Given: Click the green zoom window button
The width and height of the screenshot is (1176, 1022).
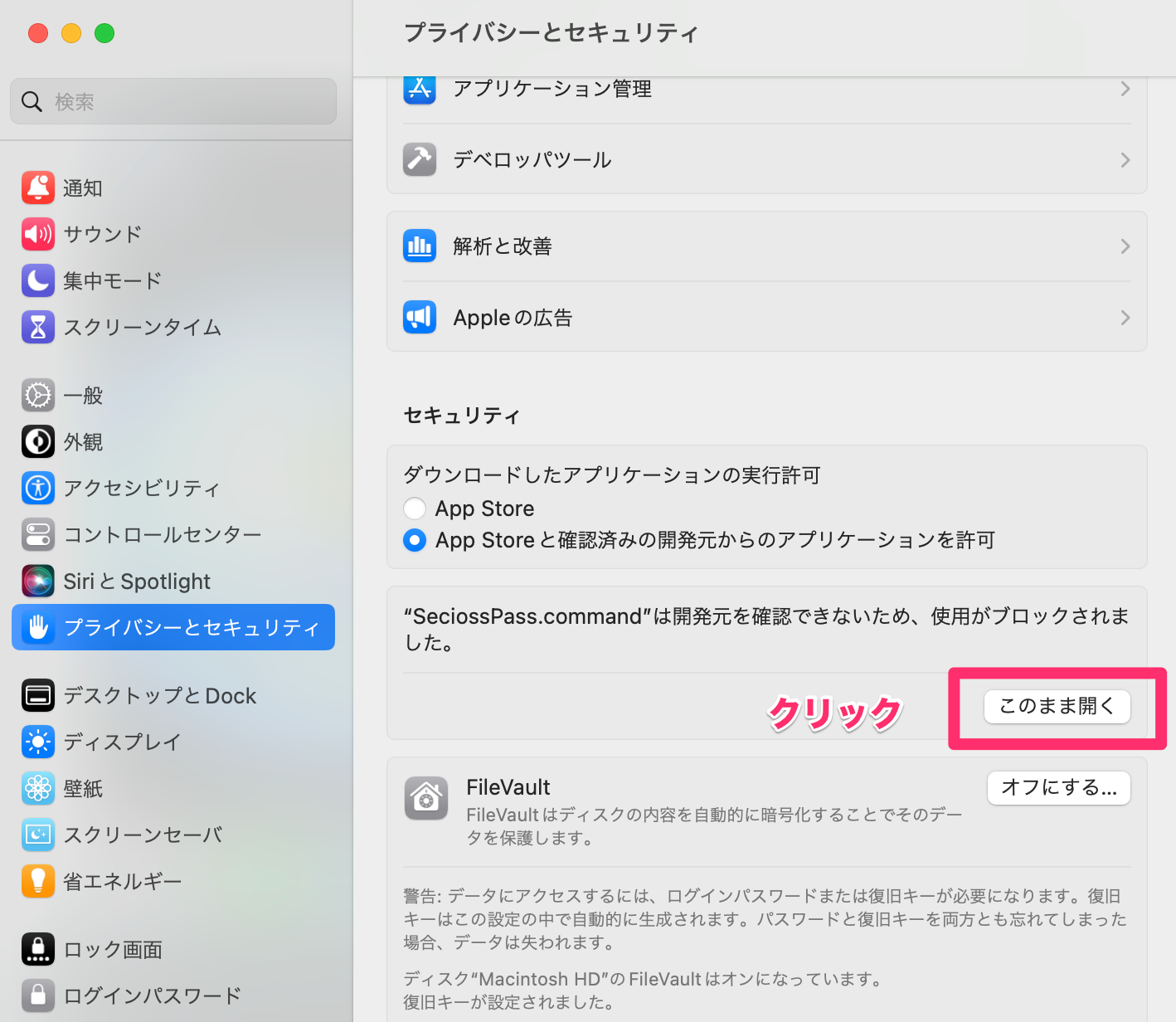Looking at the screenshot, I should click(104, 33).
